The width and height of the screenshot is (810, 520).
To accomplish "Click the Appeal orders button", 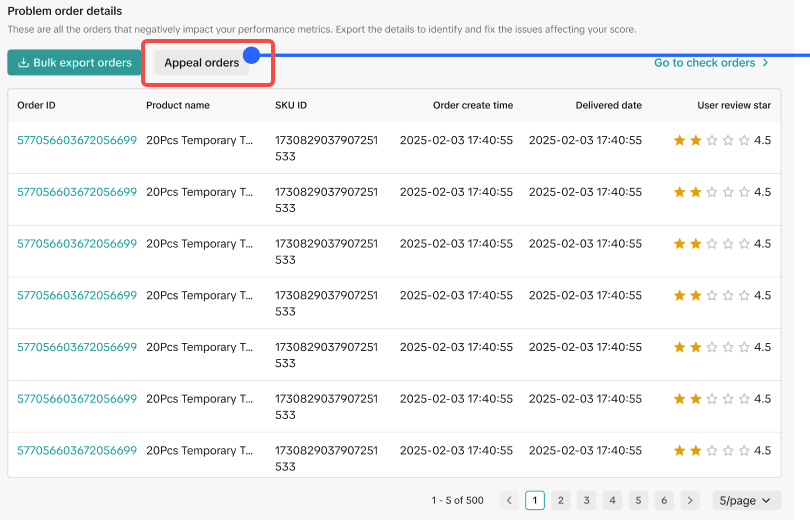I will click(x=202, y=63).
